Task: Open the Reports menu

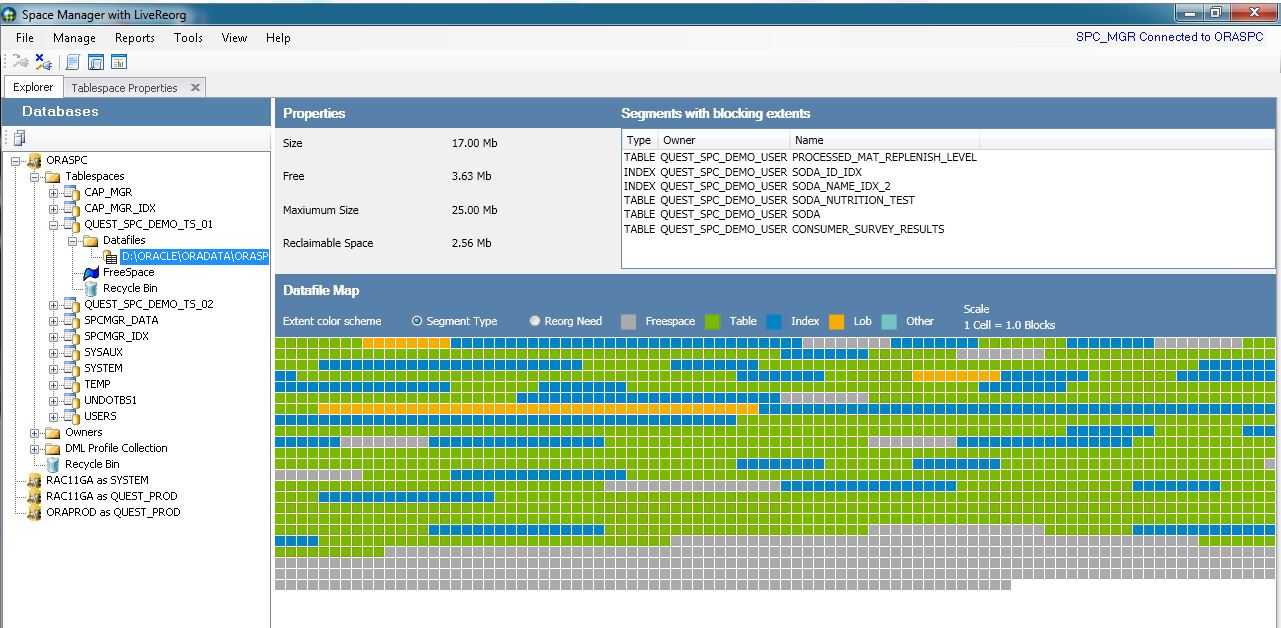Action: coord(134,38)
